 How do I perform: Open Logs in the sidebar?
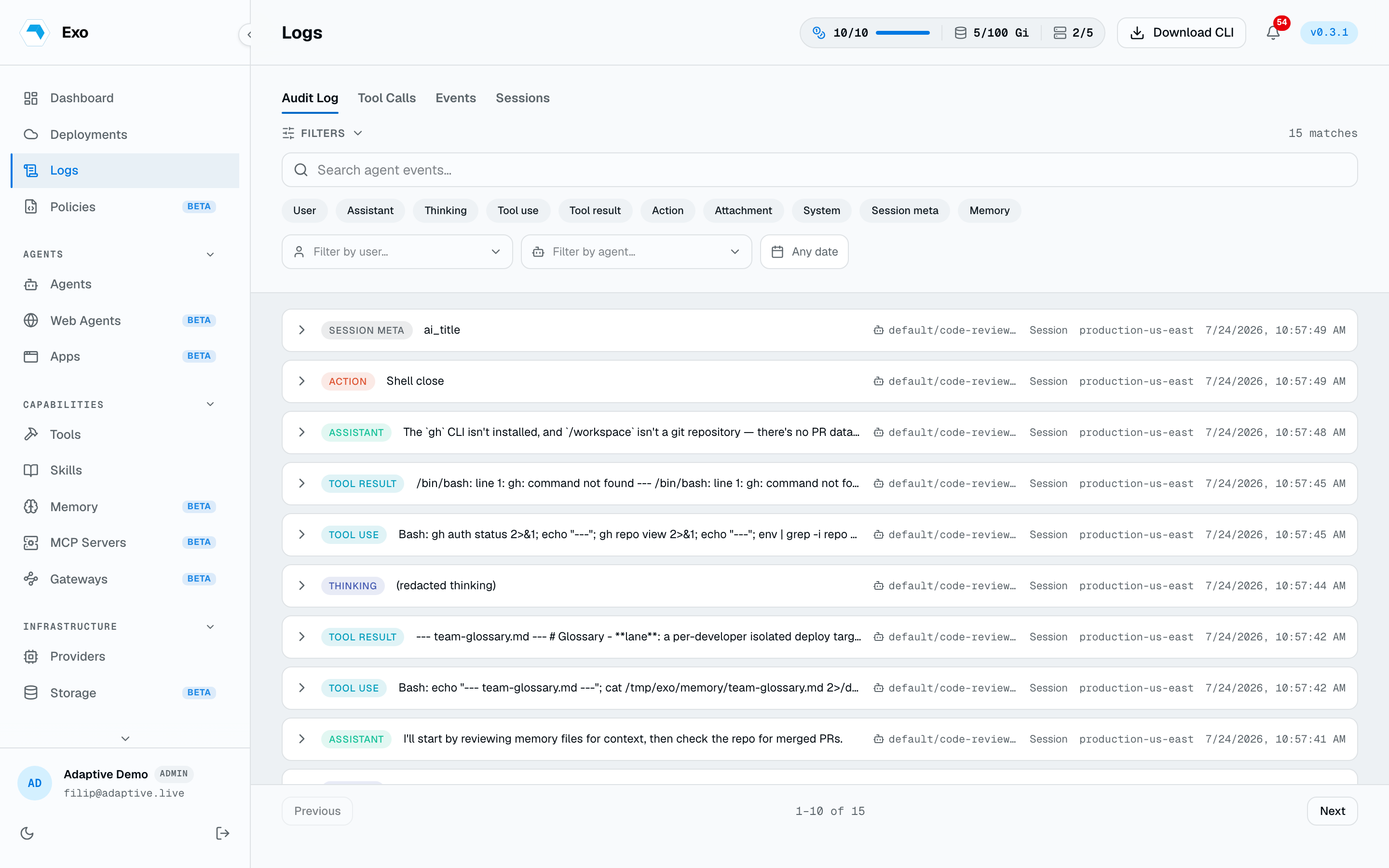point(125,171)
